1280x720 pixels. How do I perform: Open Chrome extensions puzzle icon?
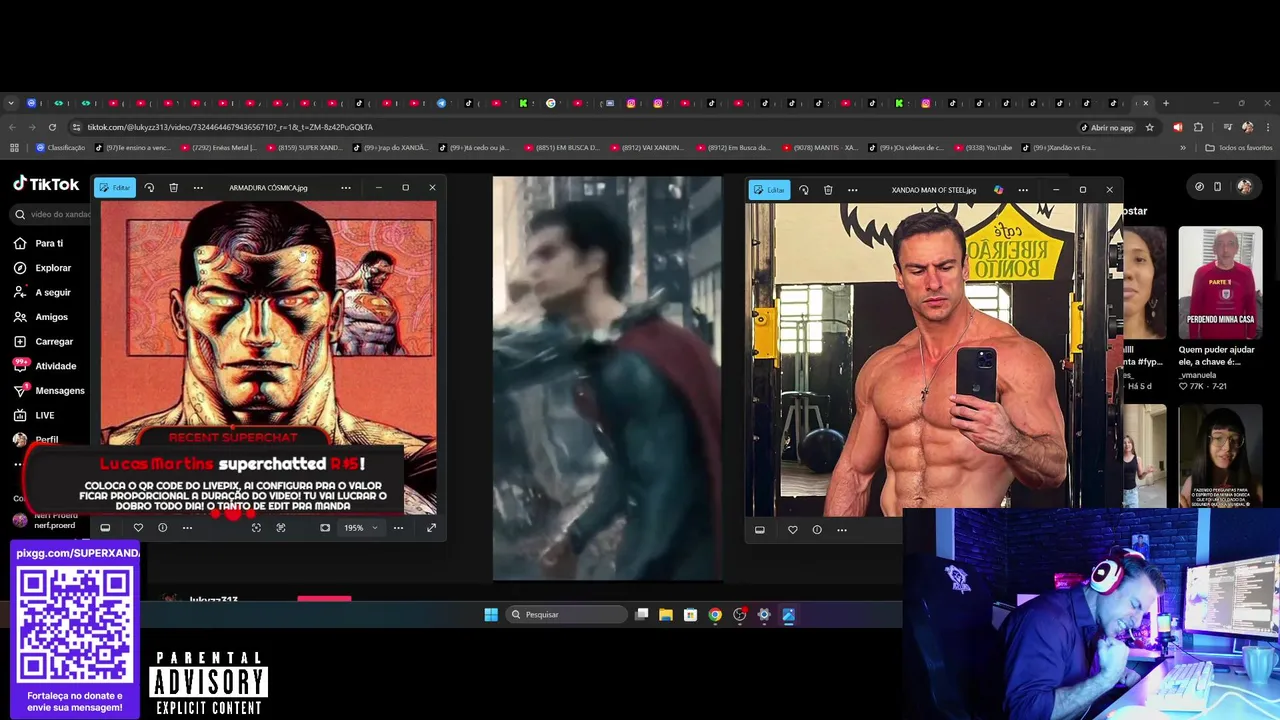click(x=1198, y=127)
